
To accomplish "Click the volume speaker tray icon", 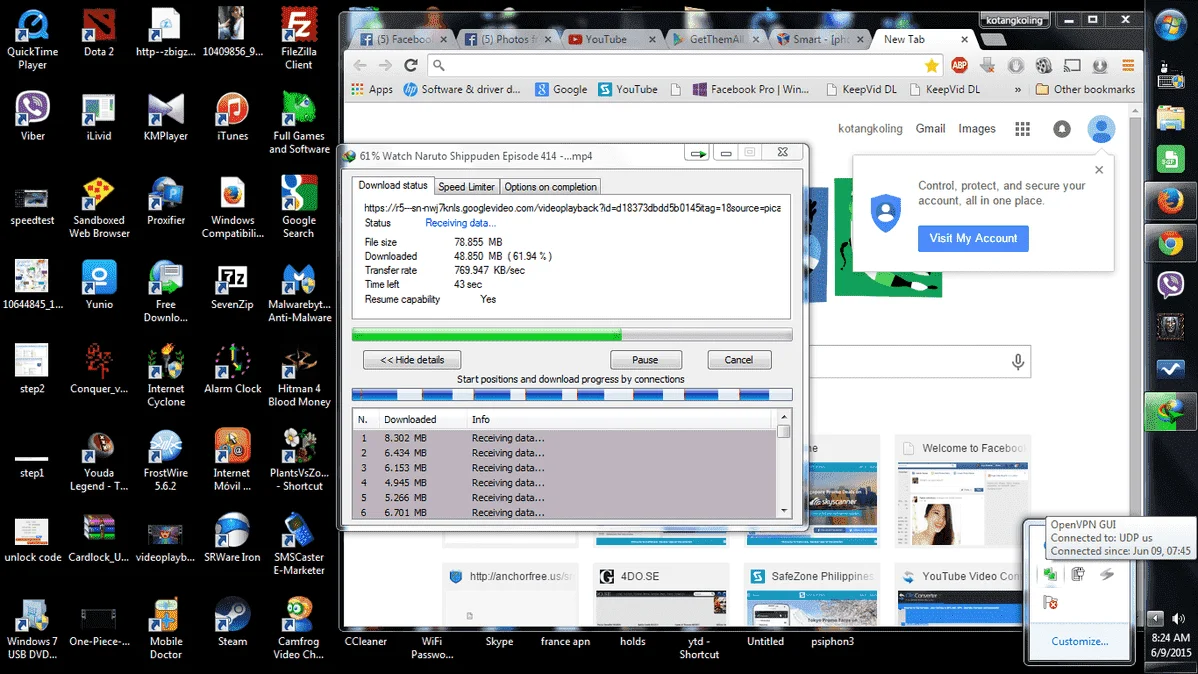I will (1179, 618).
